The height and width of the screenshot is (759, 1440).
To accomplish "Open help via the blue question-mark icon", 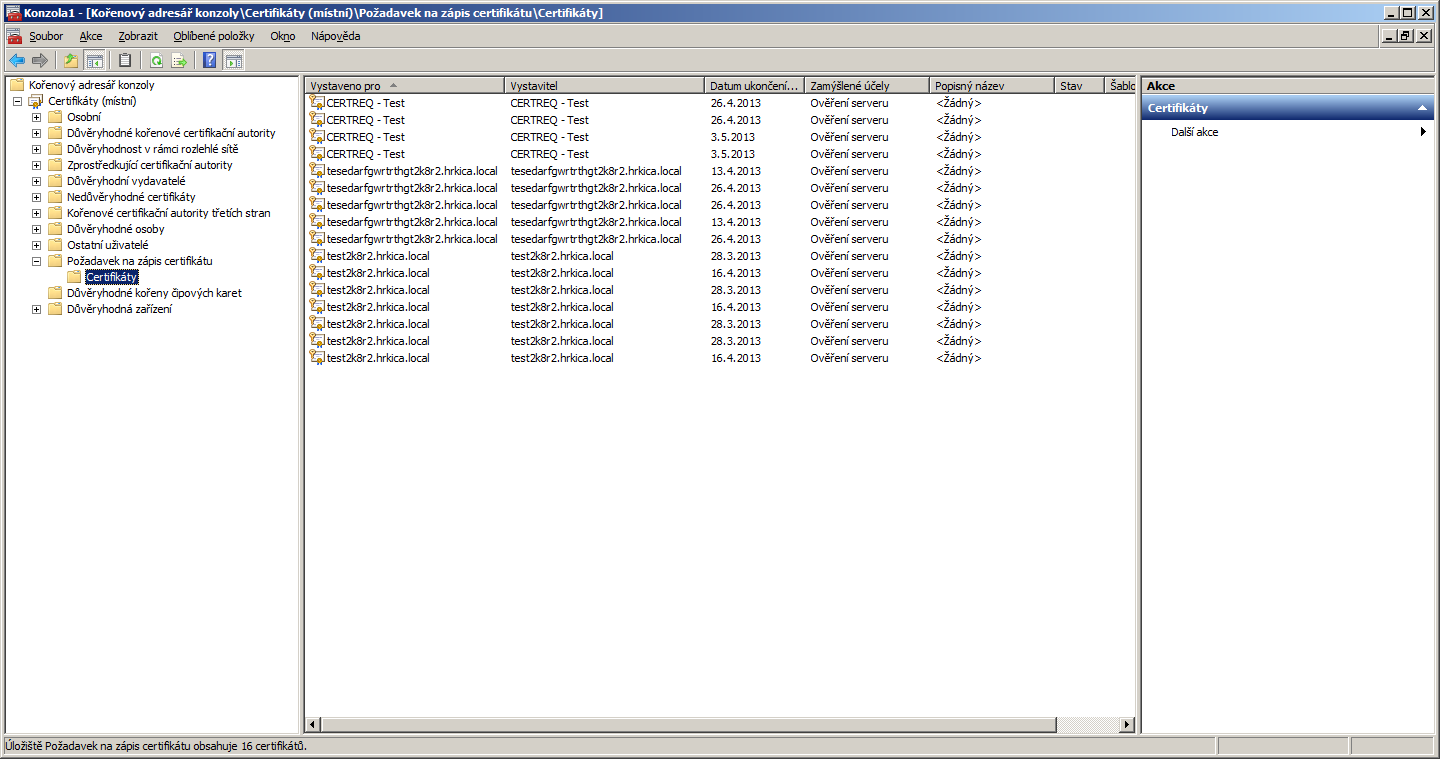I will pos(210,60).
